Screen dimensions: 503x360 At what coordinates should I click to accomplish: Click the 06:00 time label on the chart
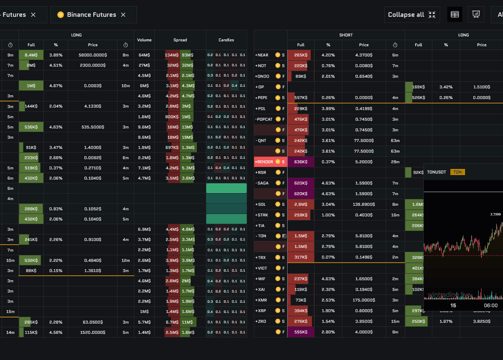tap(490, 305)
